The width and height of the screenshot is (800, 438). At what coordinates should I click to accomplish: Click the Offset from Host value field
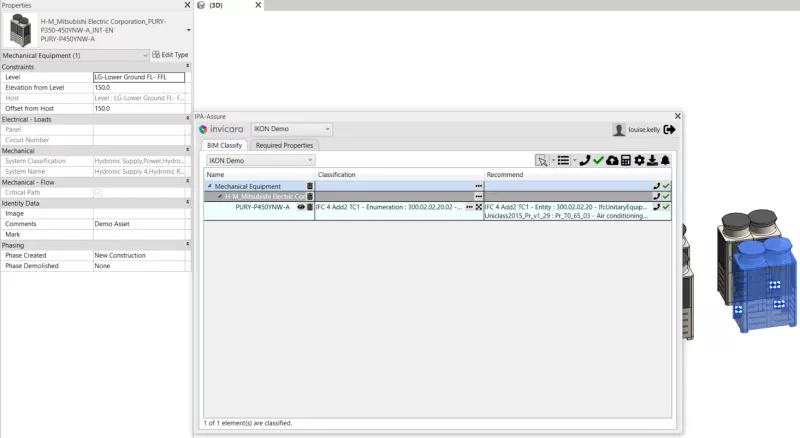click(x=139, y=109)
